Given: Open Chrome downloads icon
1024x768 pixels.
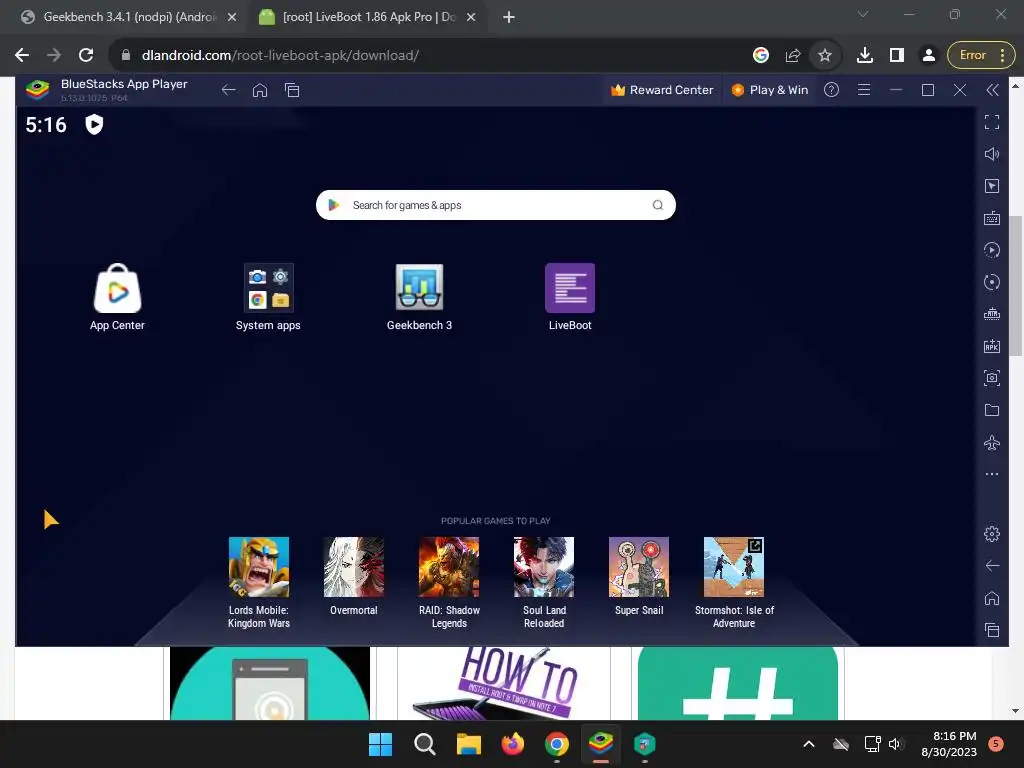Looking at the screenshot, I should (x=865, y=56).
